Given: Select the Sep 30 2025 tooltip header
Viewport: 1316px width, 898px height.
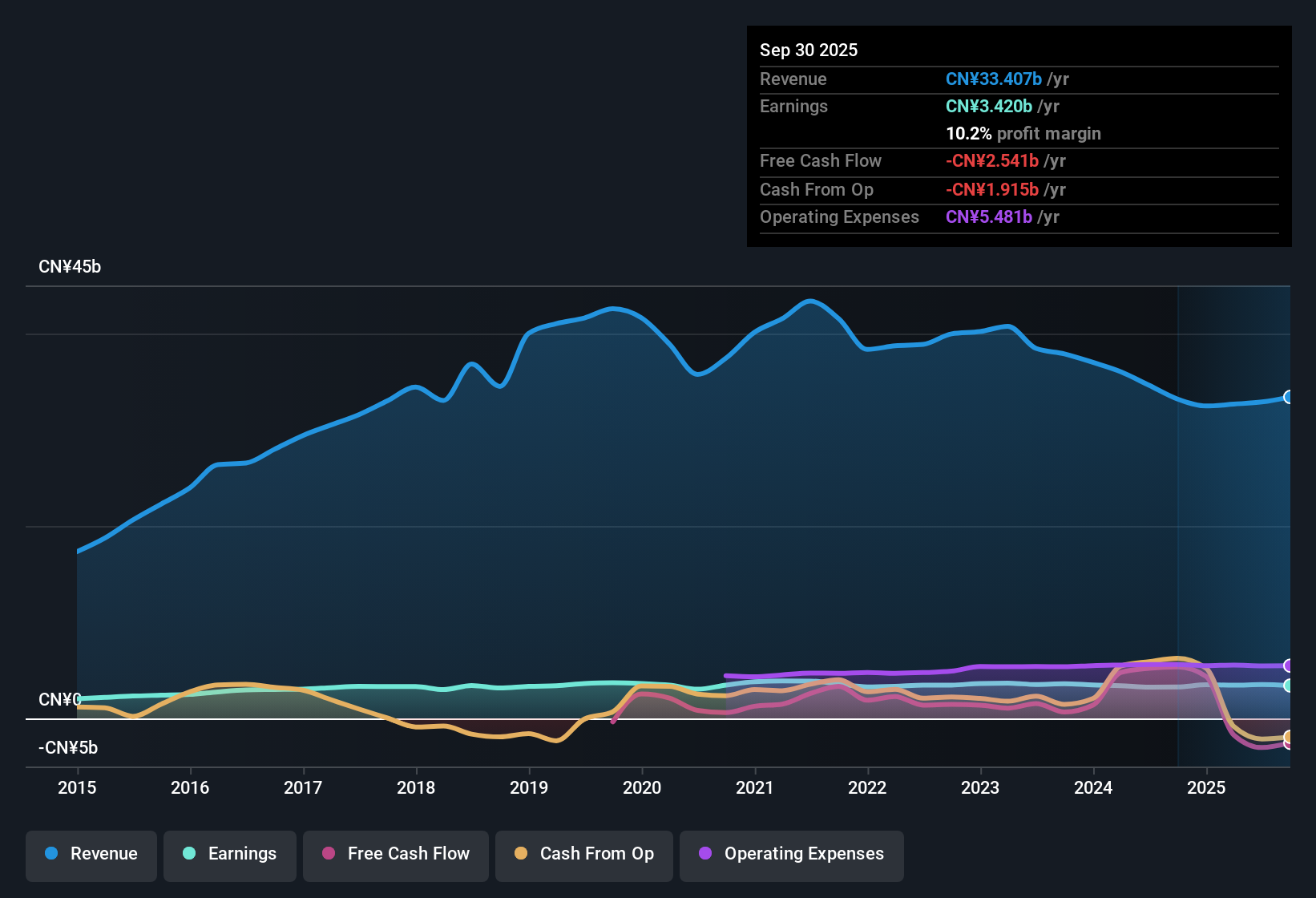Looking at the screenshot, I should pos(809,50).
